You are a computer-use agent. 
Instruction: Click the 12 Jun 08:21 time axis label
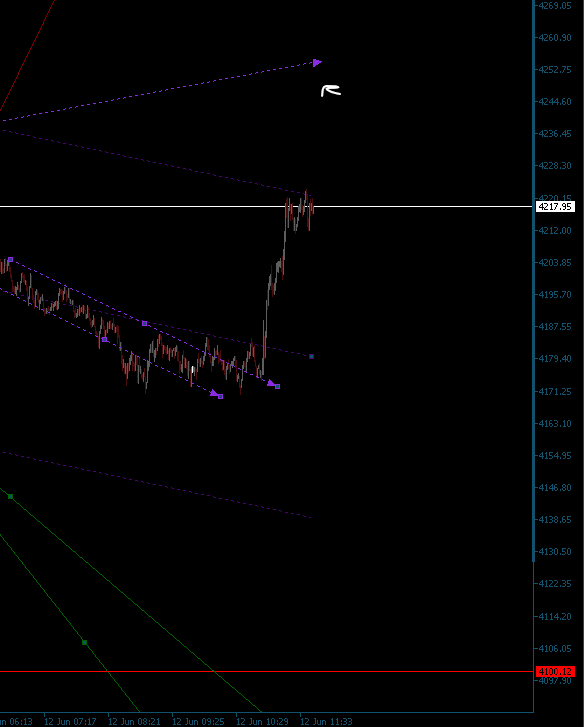134,722
